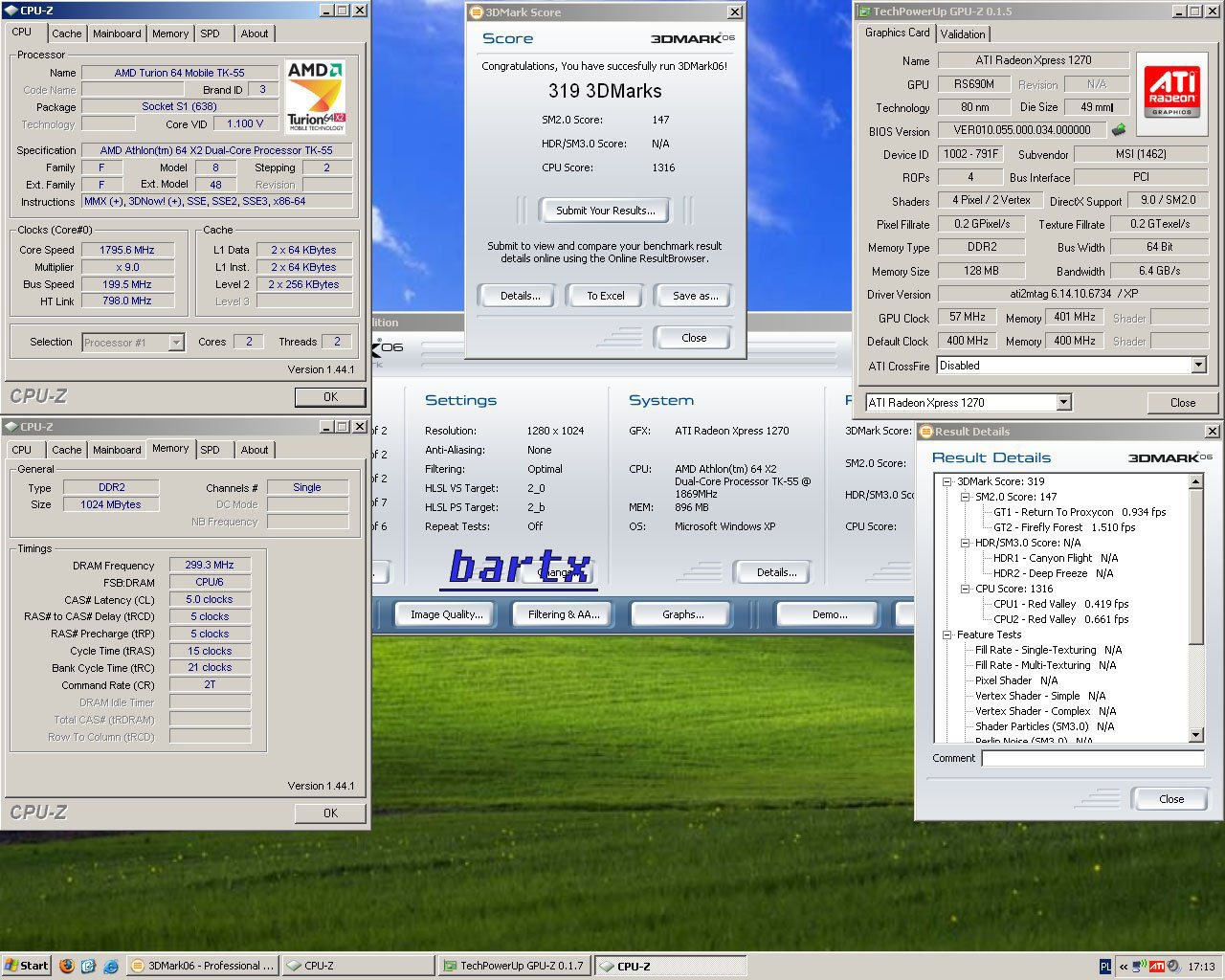Open the Processor #1 selection dropdown
Viewport: 1225px width, 980px height.
(176, 342)
